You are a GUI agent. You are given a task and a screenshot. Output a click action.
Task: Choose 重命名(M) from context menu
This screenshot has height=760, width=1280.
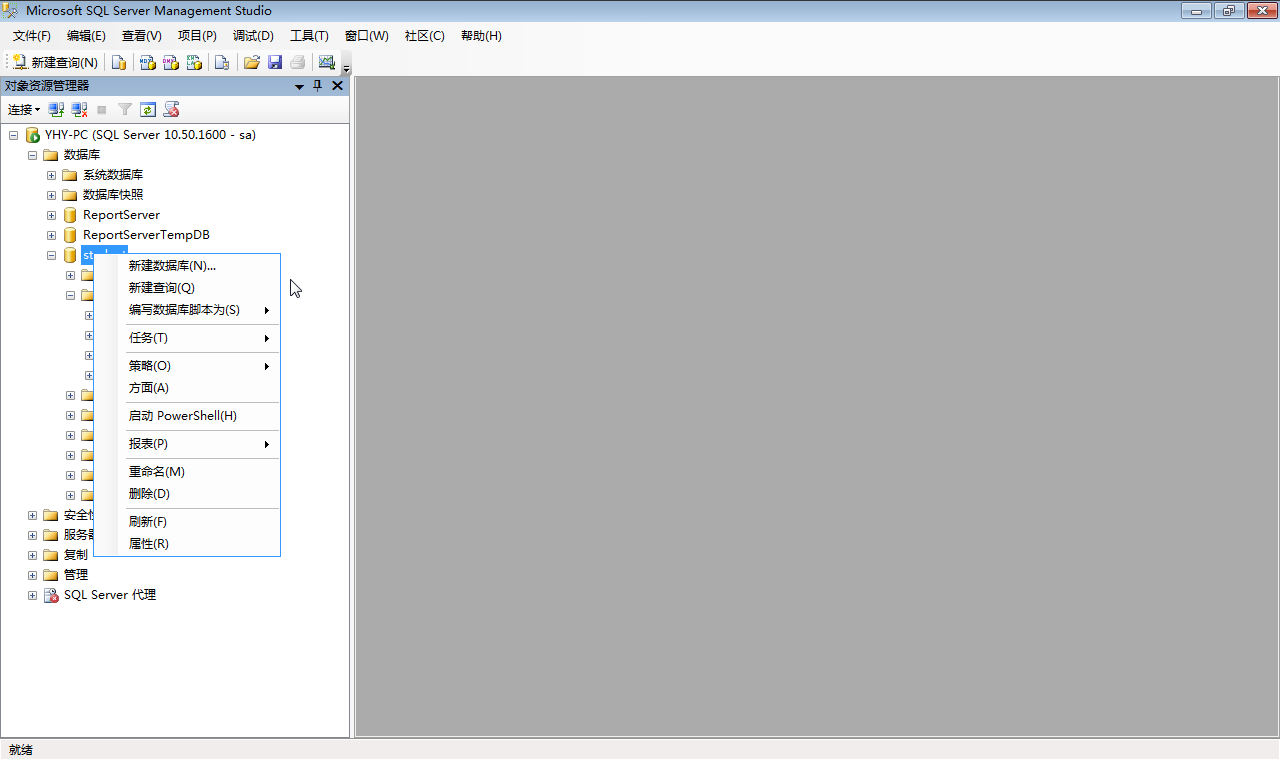(187, 472)
